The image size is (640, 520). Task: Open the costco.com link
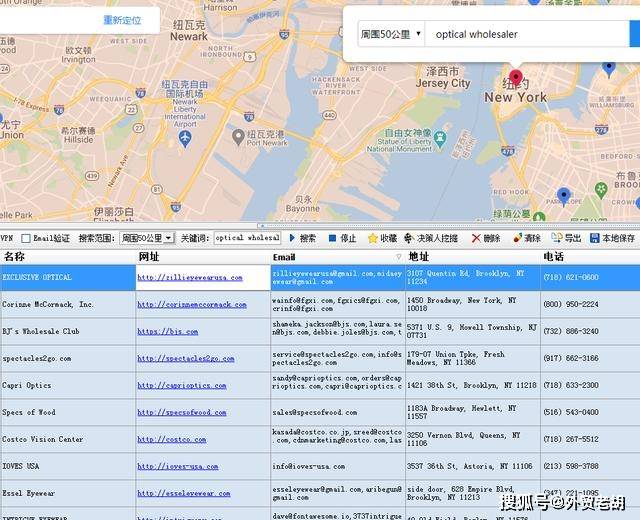(172, 439)
